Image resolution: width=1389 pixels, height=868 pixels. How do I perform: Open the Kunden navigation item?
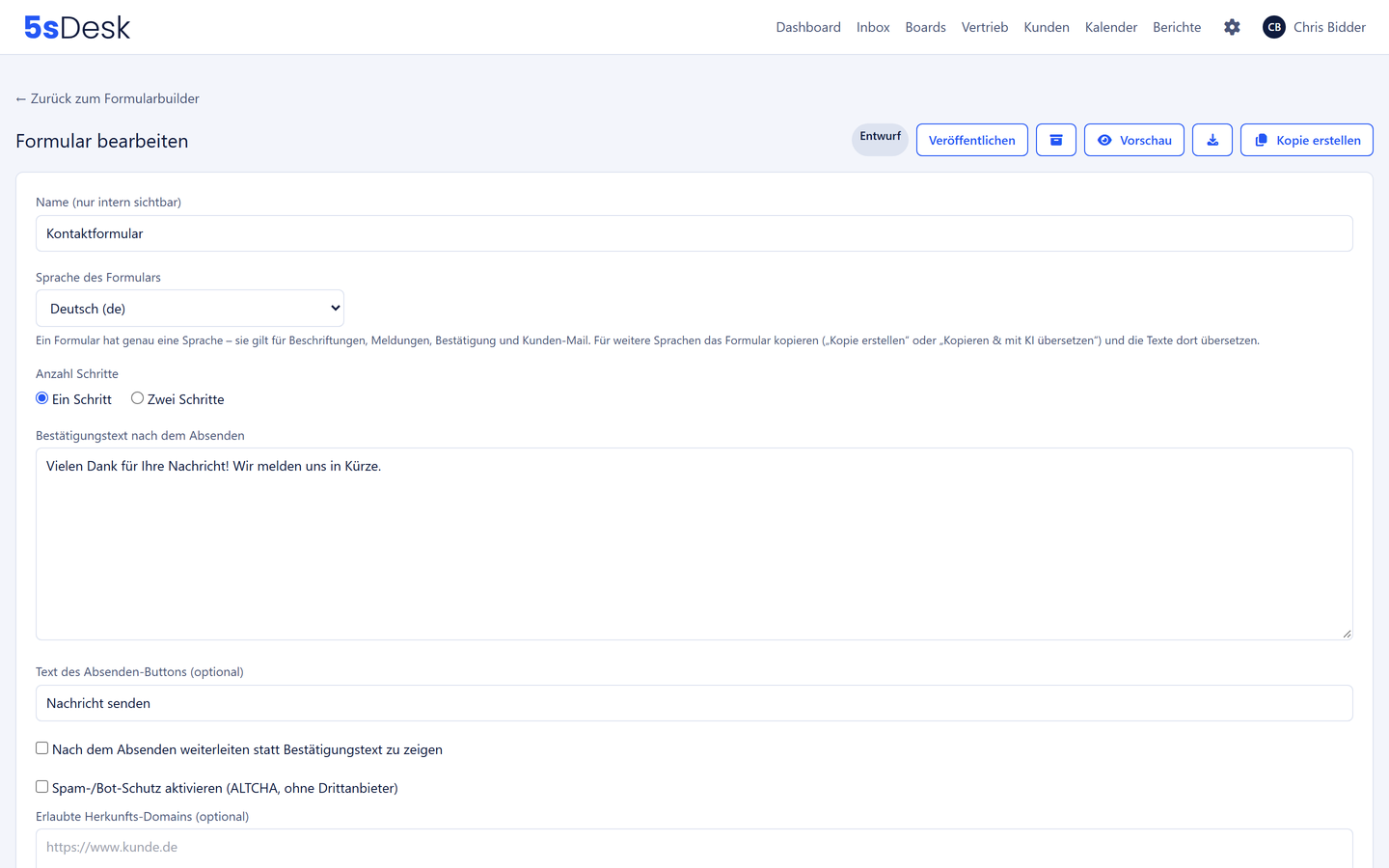click(1047, 27)
